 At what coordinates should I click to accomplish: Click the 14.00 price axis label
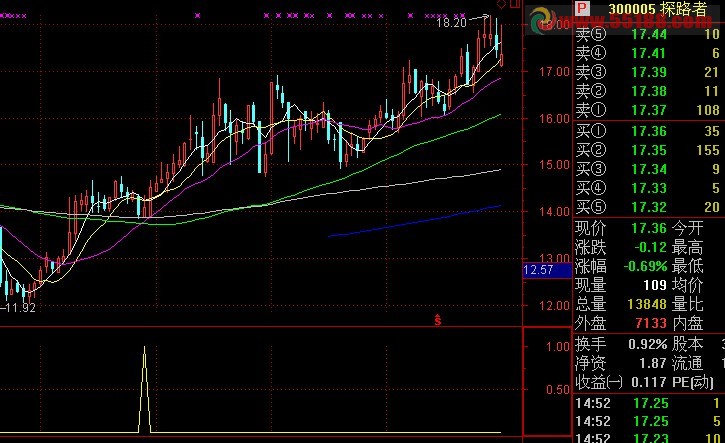tap(554, 212)
